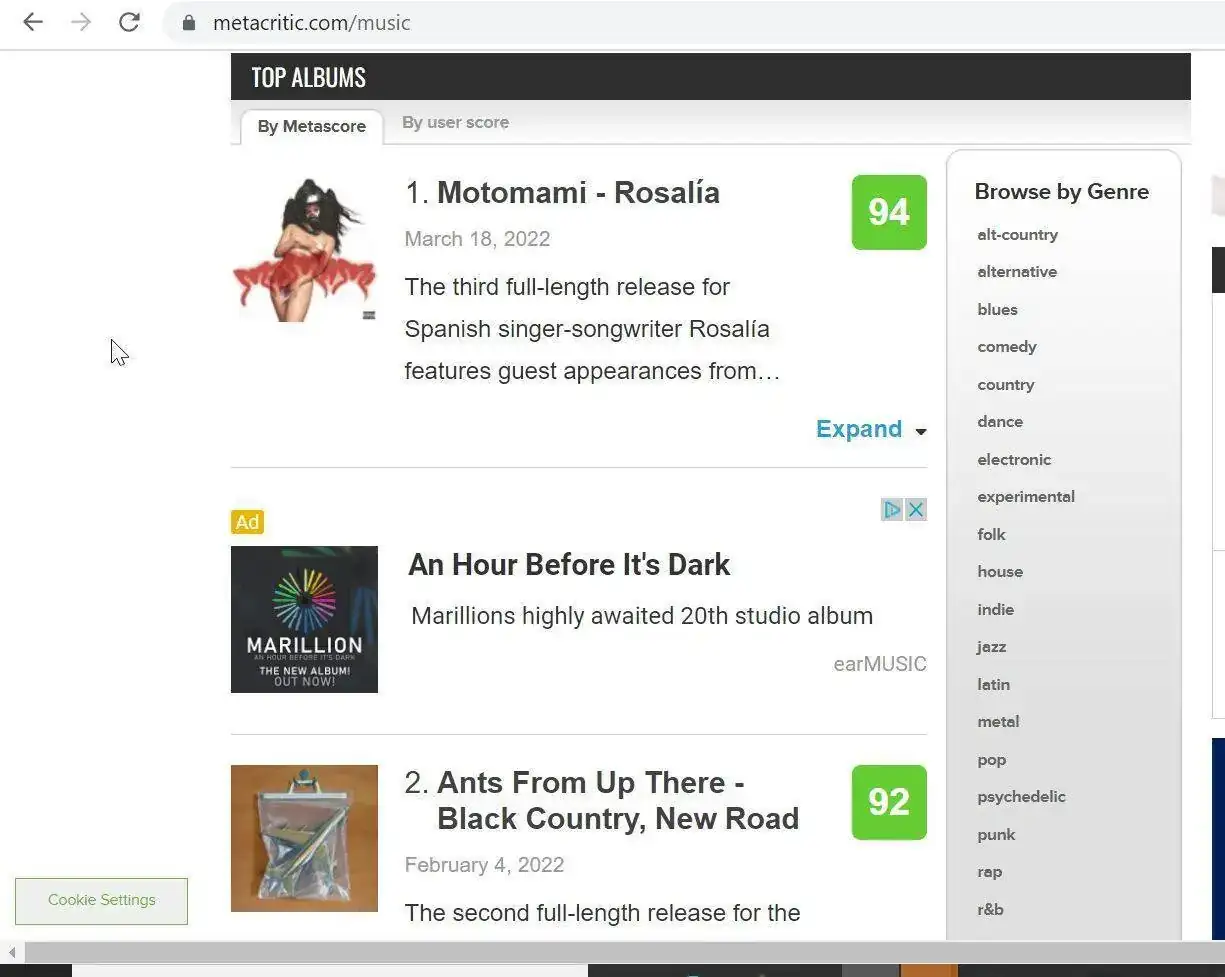
Task: Switch to the By user score tab
Action: tap(455, 123)
